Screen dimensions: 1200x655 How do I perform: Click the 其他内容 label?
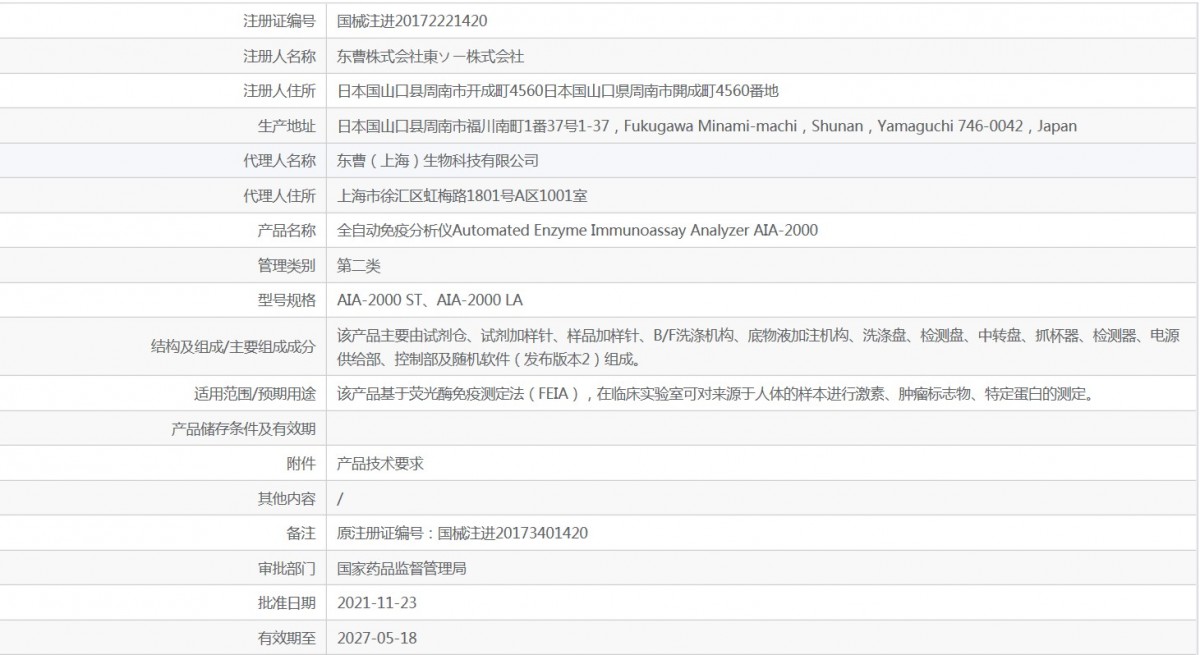[286, 498]
